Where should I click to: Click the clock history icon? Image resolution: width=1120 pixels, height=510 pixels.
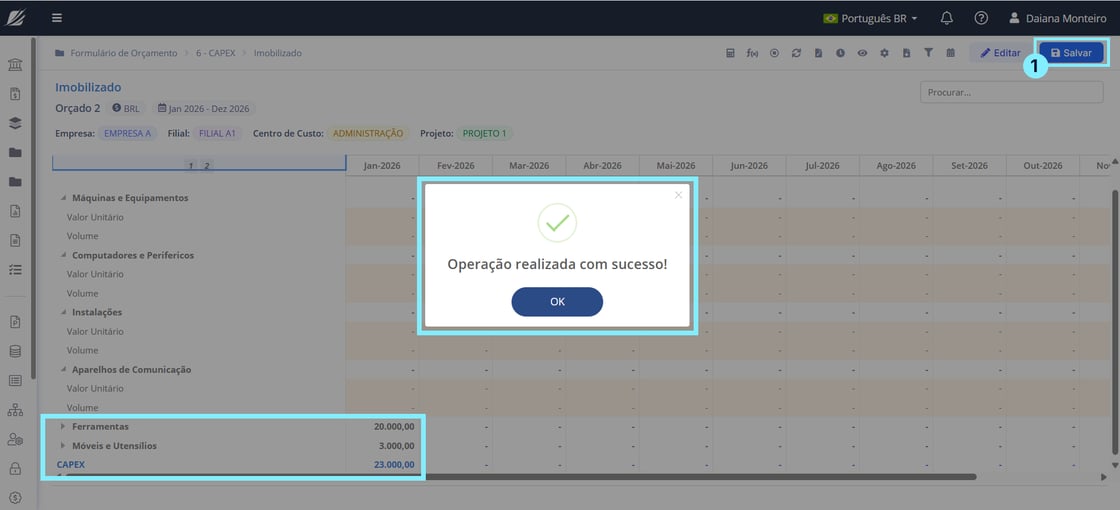click(x=841, y=53)
